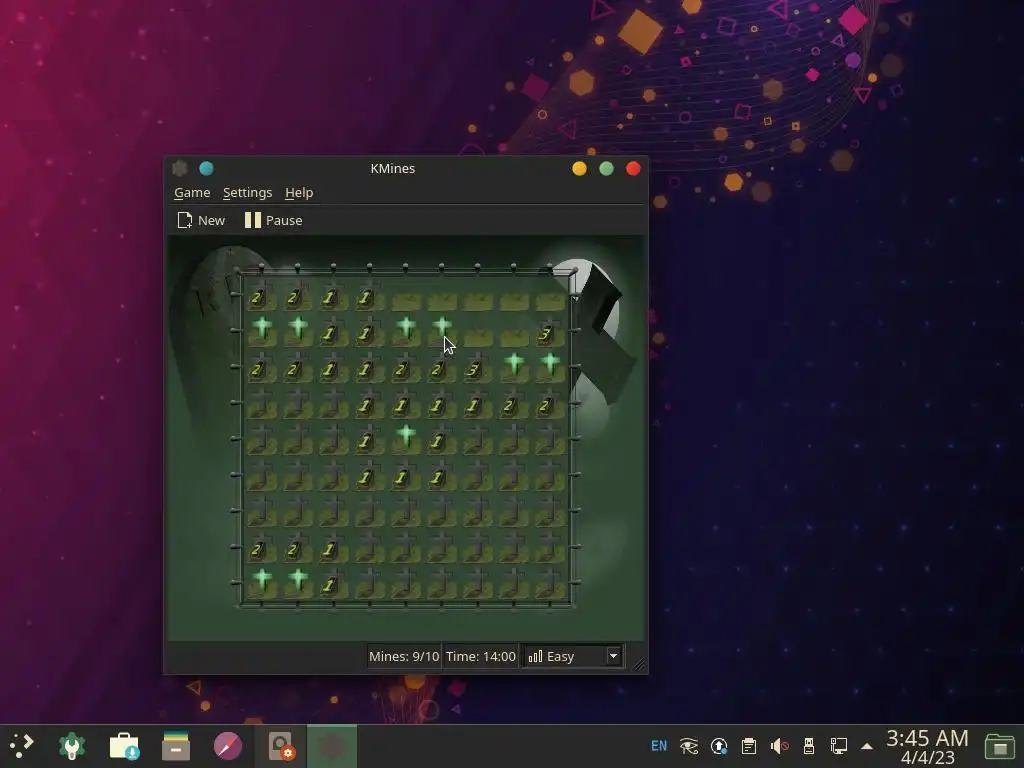Reveal the first covered tile in the fourth row
This screenshot has width=1024, height=768.
[262, 404]
